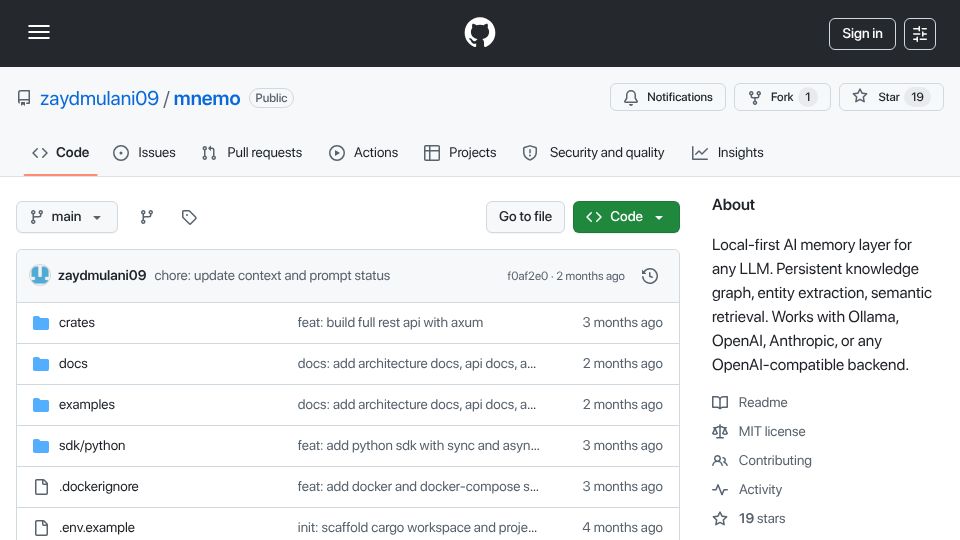Open the crates folder

pyautogui.click(x=77, y=323)
